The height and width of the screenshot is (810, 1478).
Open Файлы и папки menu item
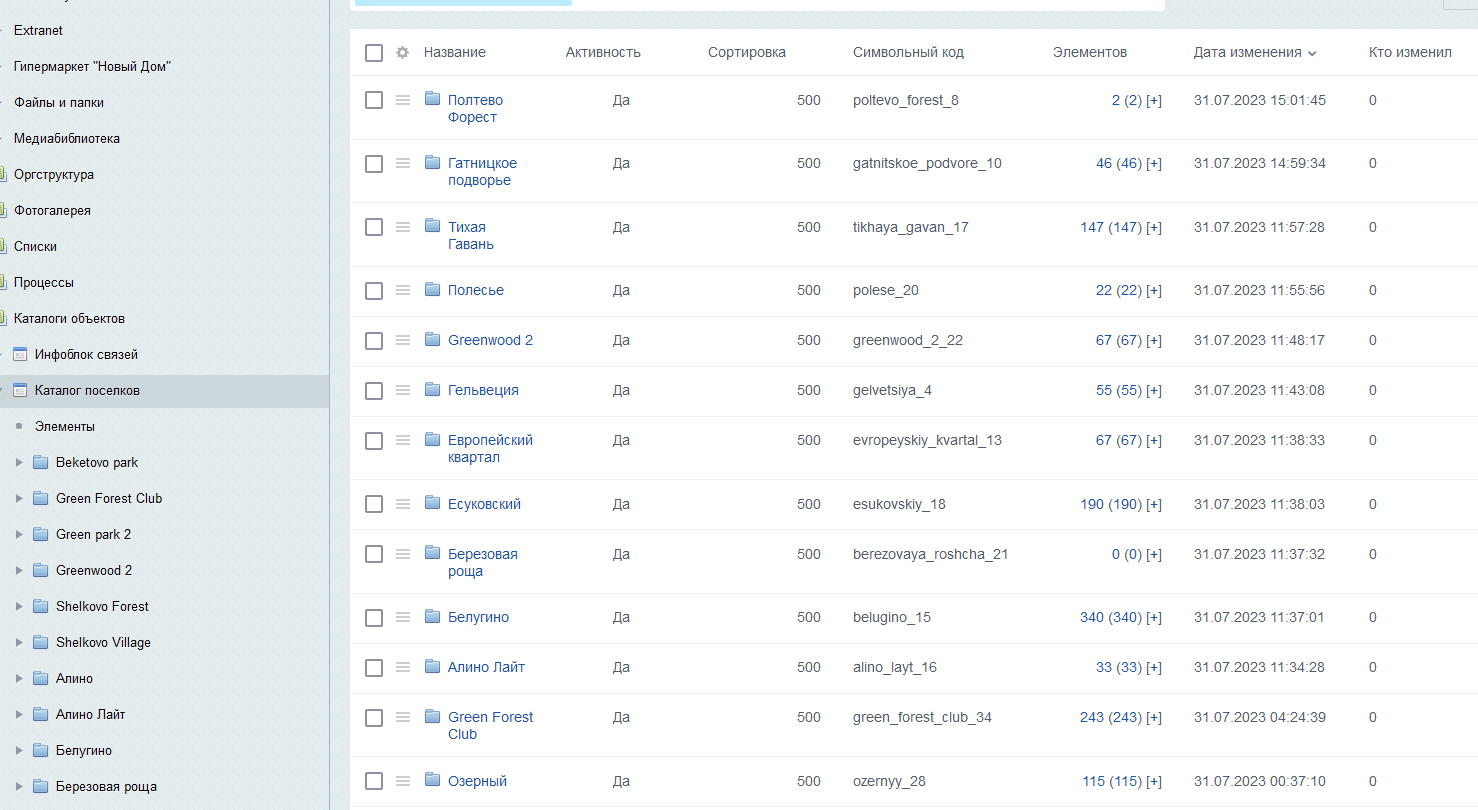(x=59, y=102)
